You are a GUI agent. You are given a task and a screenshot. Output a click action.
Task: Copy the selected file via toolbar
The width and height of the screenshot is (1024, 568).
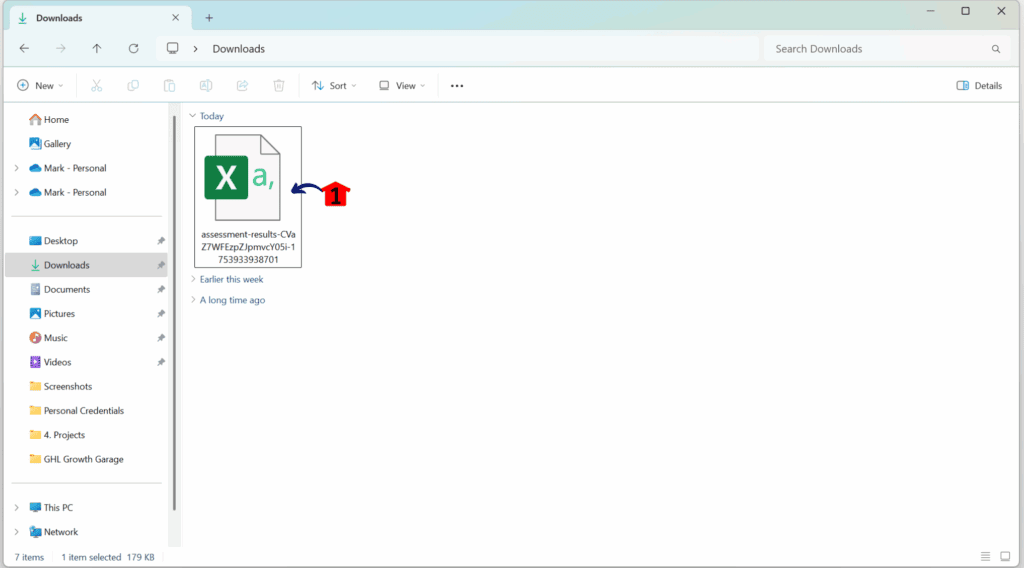coord(133,86)
